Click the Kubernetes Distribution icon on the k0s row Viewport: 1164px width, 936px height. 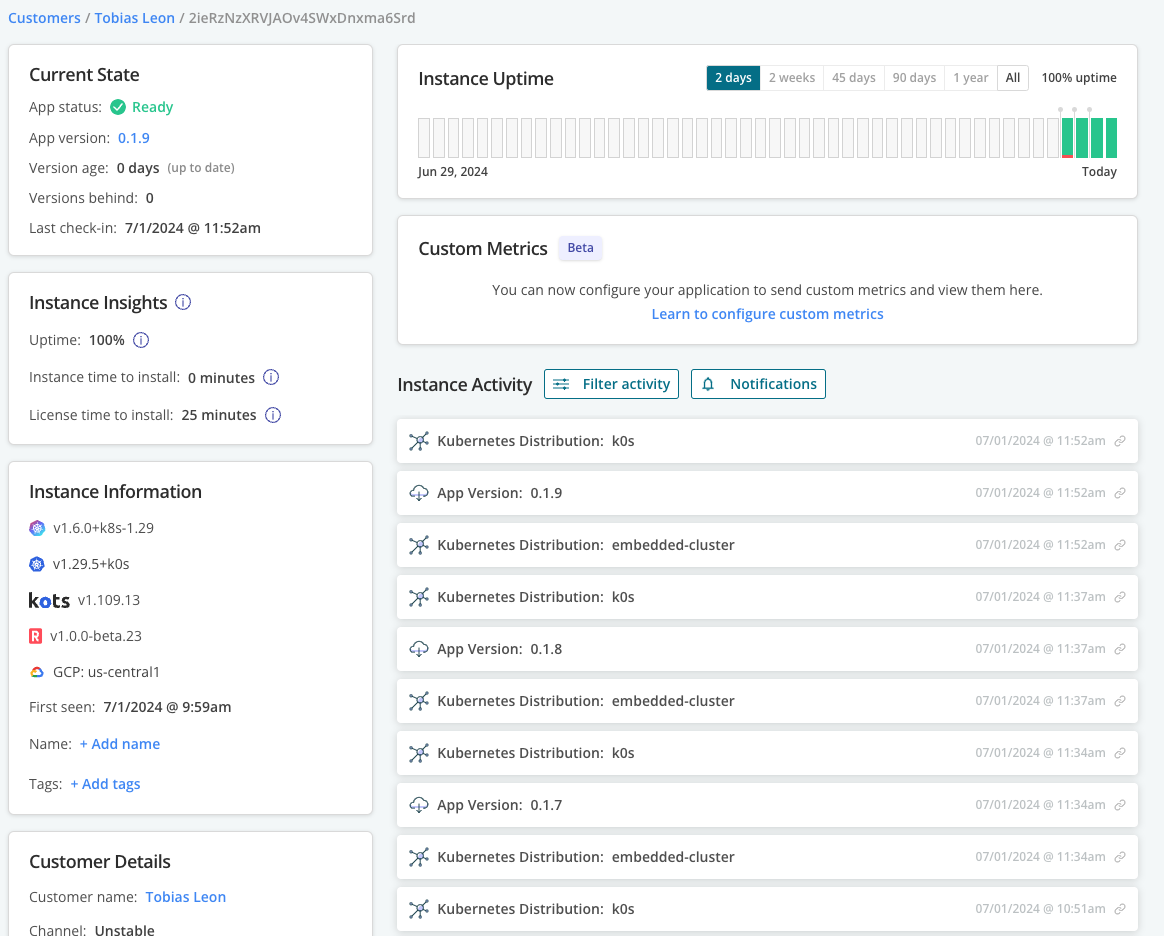419,440
